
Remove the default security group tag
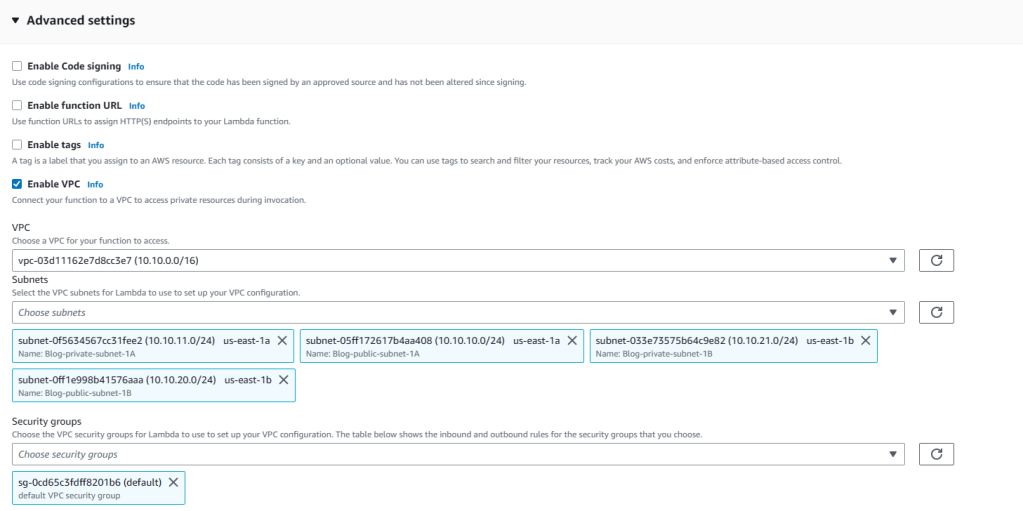[173, 482]
